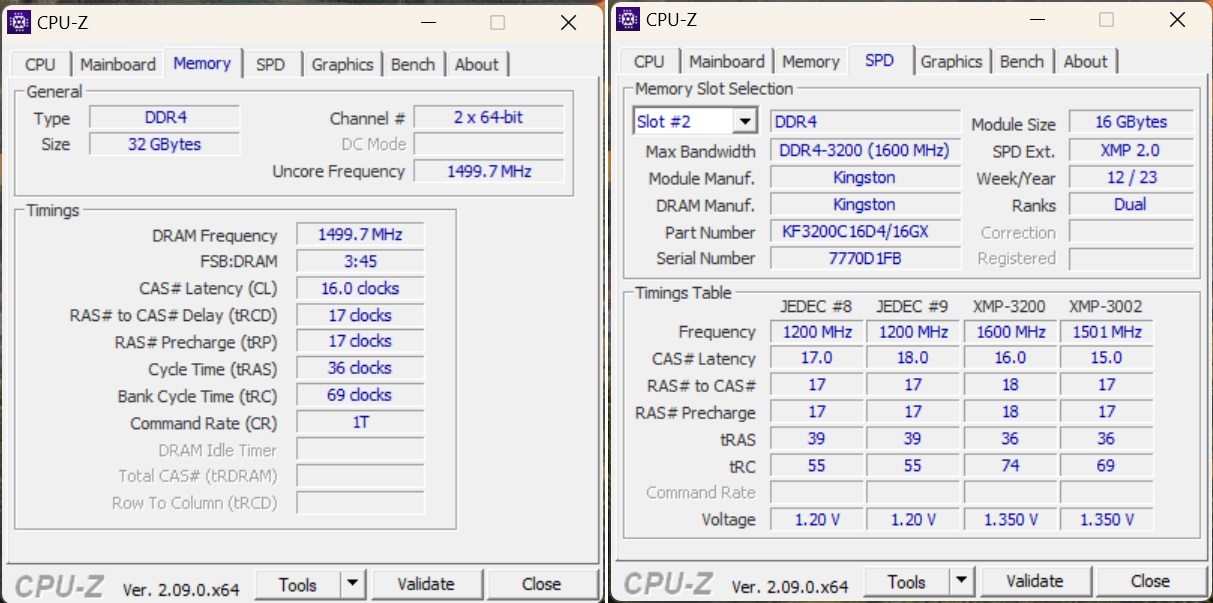
Task: Click the 1501 MHz frequency cell
Action: [1106, 332]
